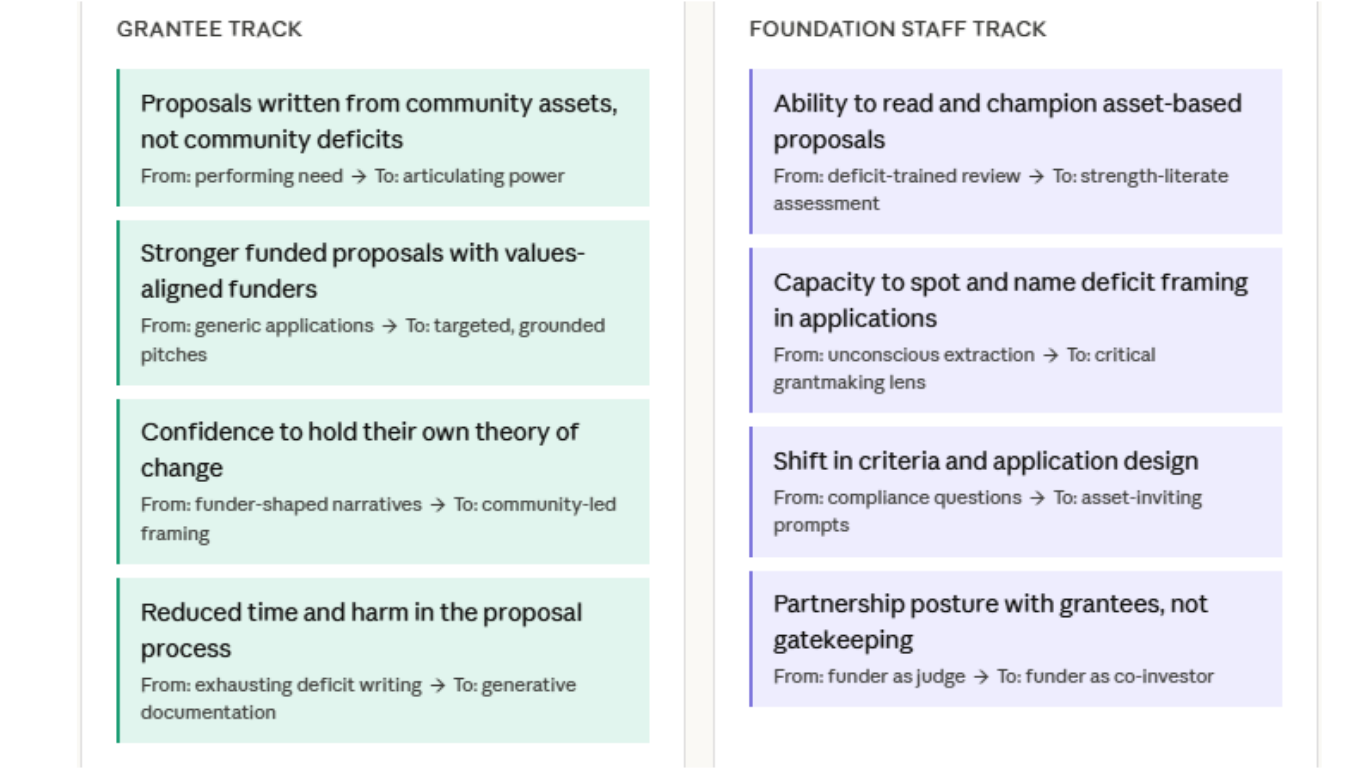
Task: Click arrow after 'generic applications' text
Action: tap(389, 326)
